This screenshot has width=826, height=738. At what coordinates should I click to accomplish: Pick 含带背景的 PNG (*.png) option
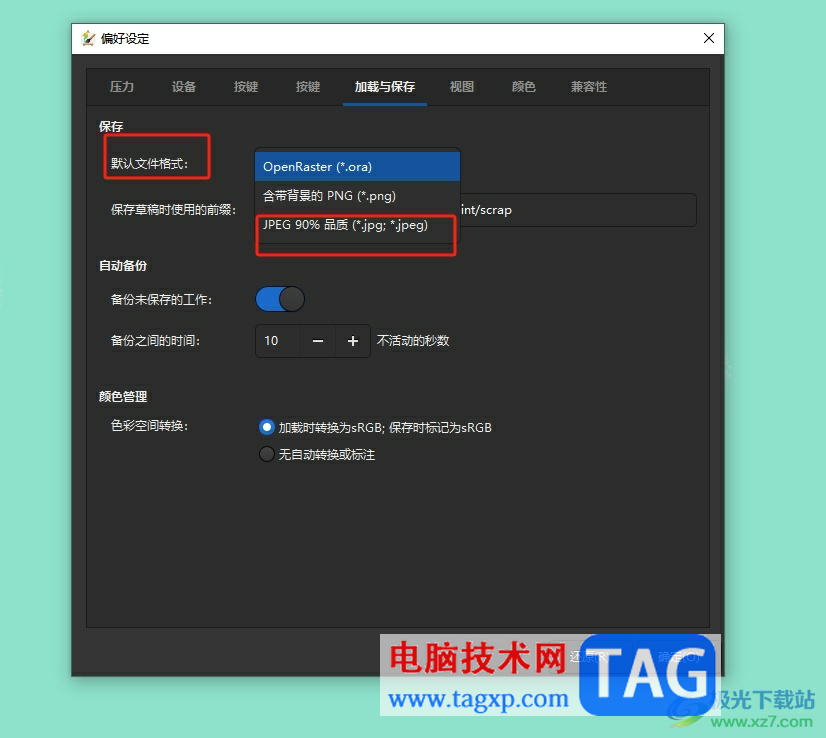tap(357, 196)
